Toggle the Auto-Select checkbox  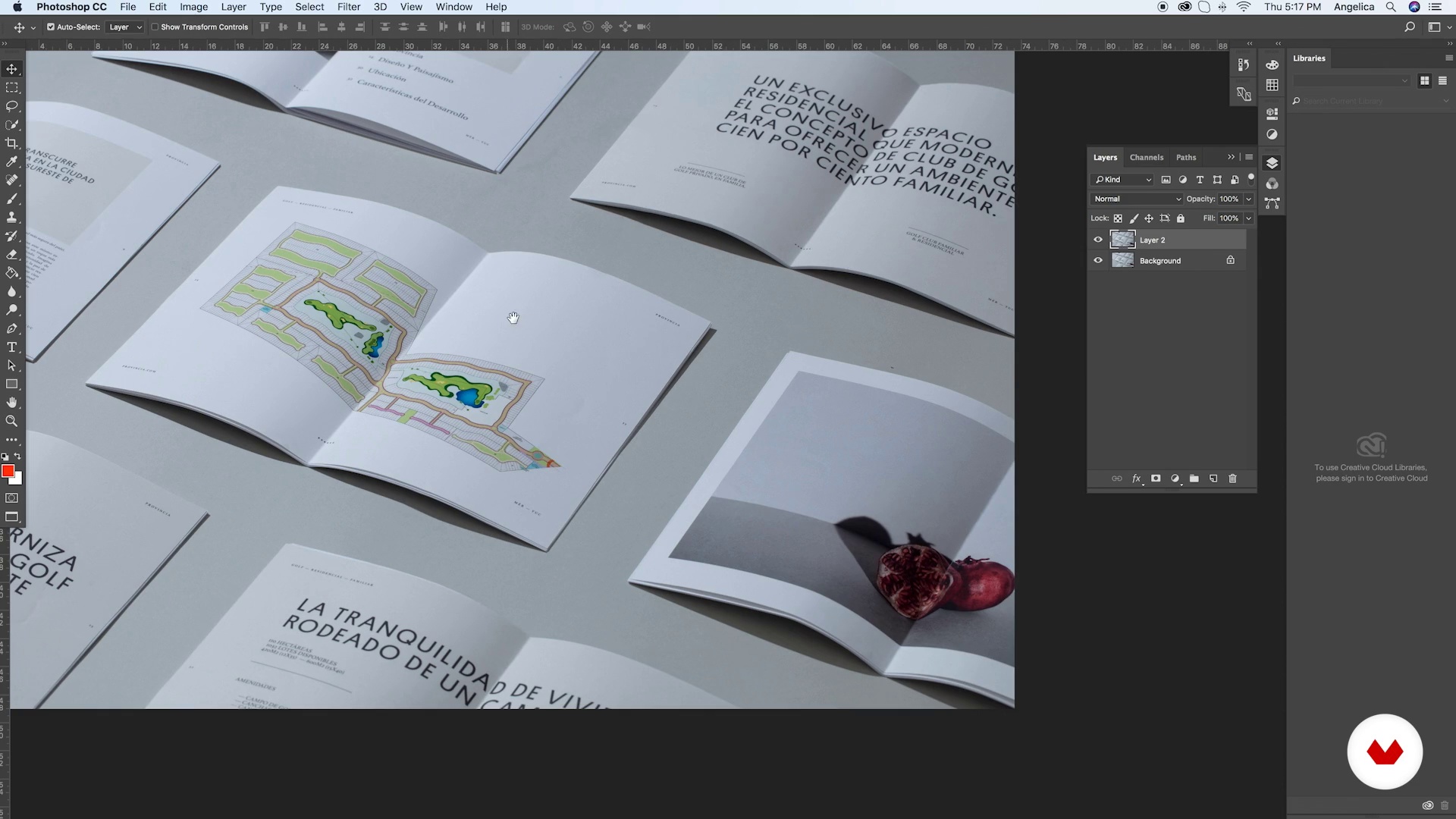tap(51, 27)
